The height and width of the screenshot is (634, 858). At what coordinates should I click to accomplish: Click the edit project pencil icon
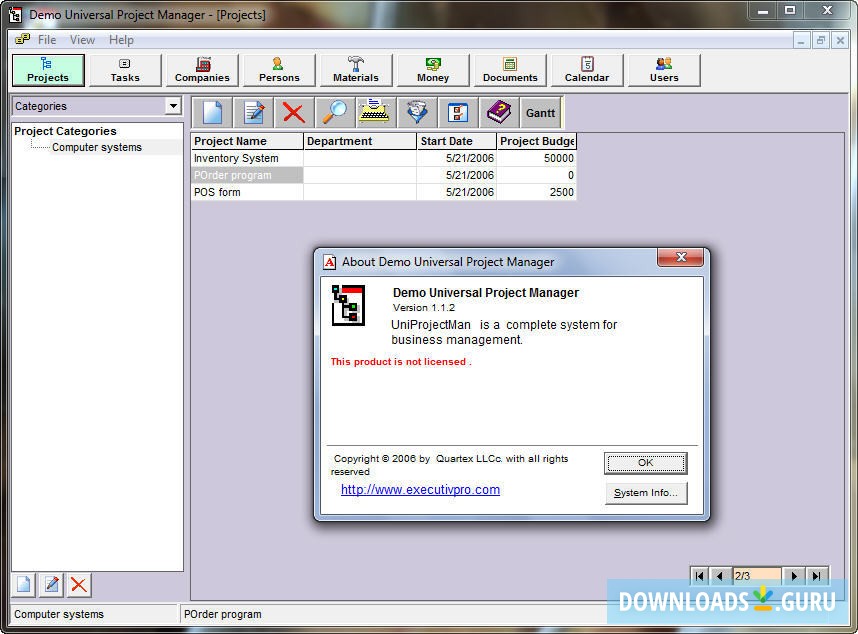(253, 113)
